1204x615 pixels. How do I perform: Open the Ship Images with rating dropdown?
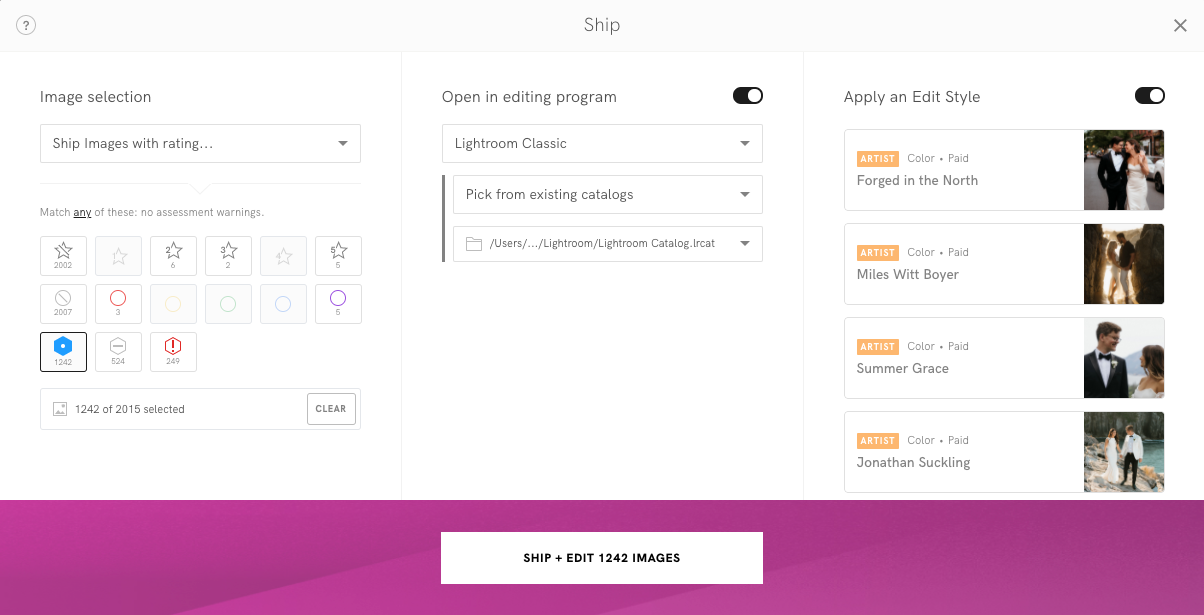tap(200, 143)
